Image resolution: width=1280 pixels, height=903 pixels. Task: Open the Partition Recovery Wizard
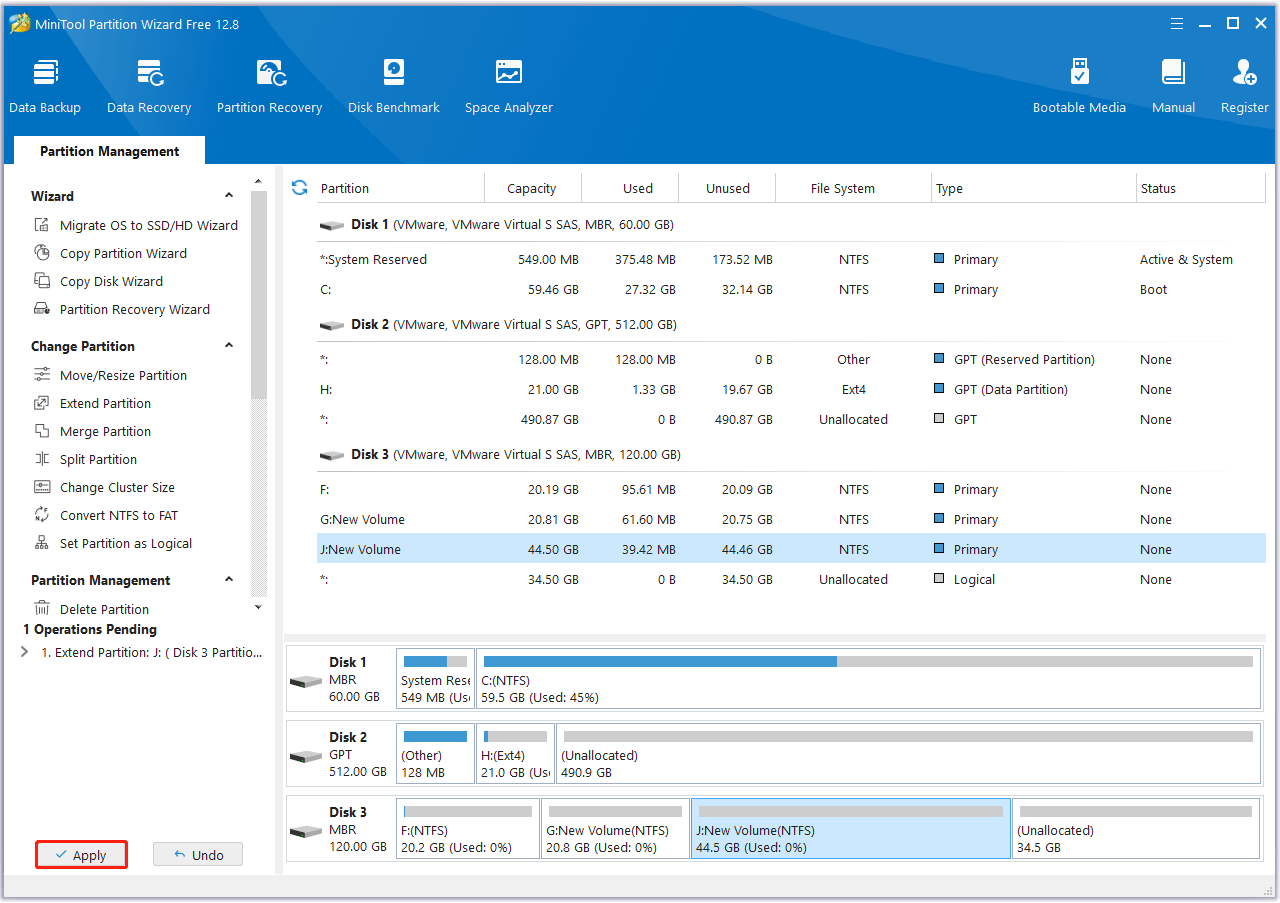click(122, 309)
